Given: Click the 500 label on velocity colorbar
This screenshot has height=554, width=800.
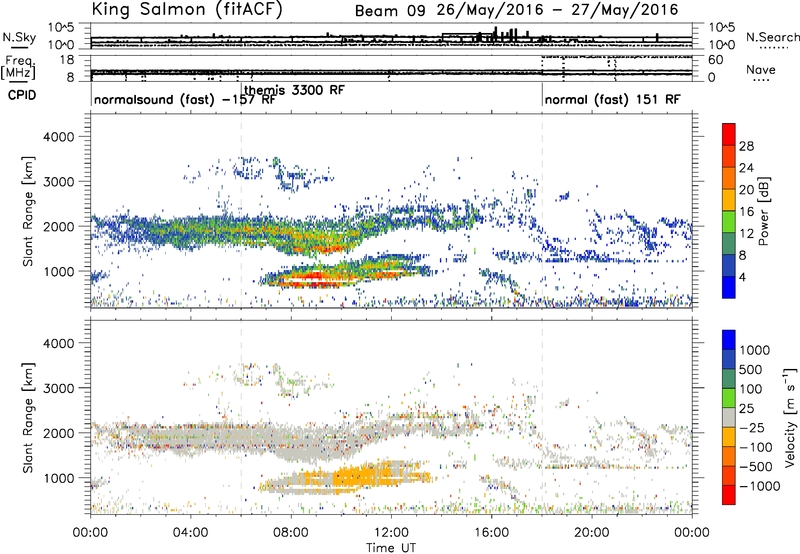Looking at the screenshot, I should [x=751, y=369].
